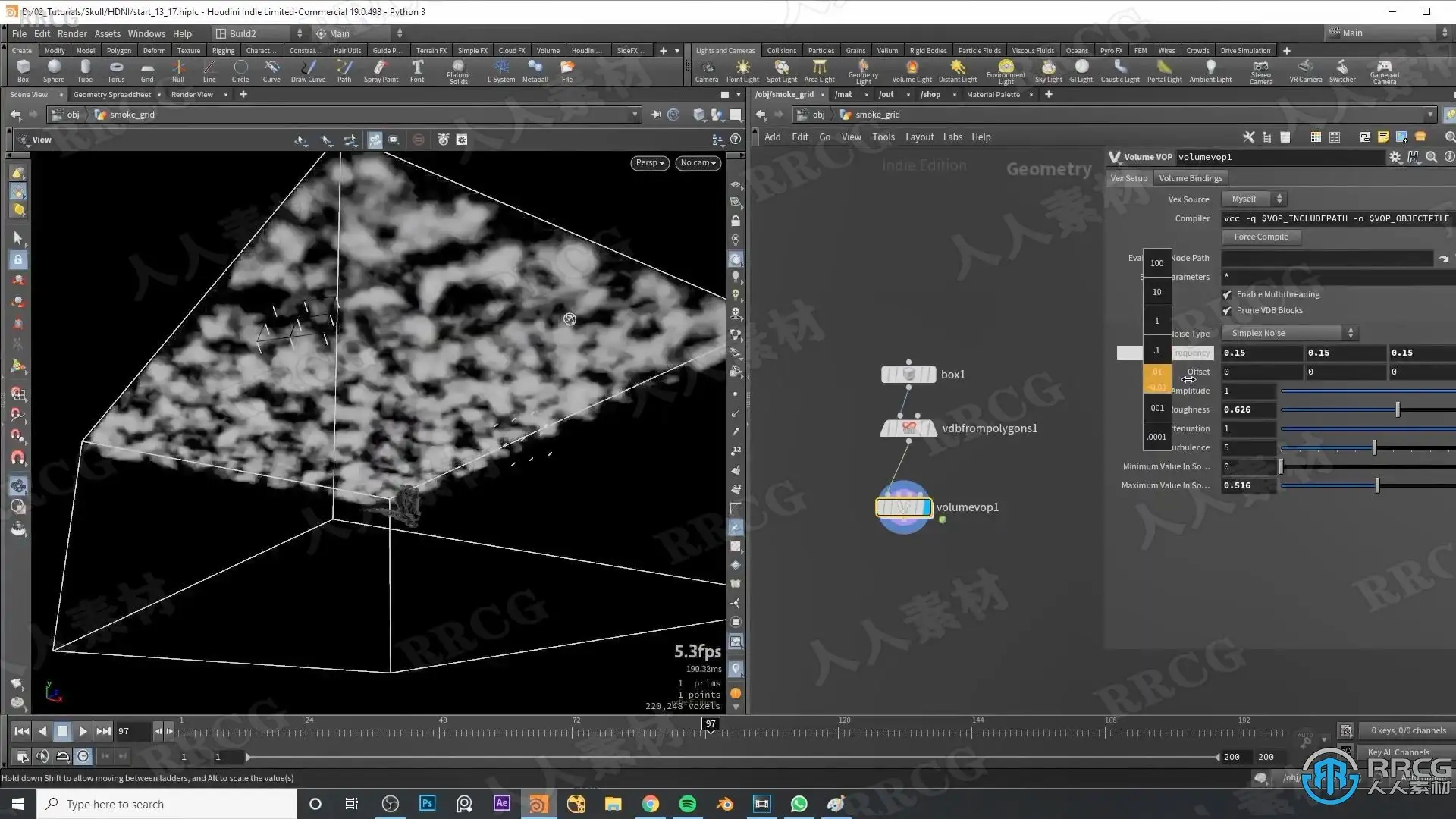The height and width of the screenshot is (819, 1456).
Task: Add a Point Light from shelf
Action: point(742,70)
